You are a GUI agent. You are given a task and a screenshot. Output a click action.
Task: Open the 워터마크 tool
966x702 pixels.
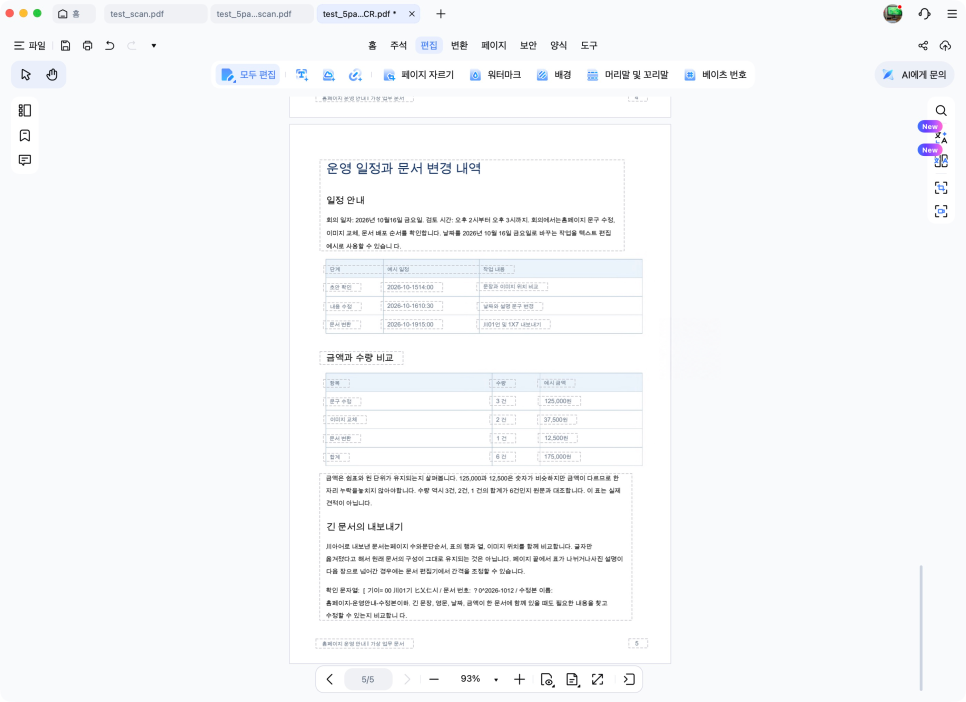495,75
